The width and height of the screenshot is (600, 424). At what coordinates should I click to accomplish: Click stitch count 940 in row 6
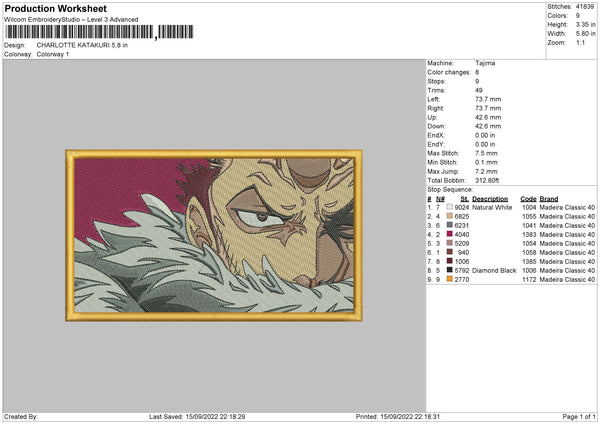click(x=463, y=253)
